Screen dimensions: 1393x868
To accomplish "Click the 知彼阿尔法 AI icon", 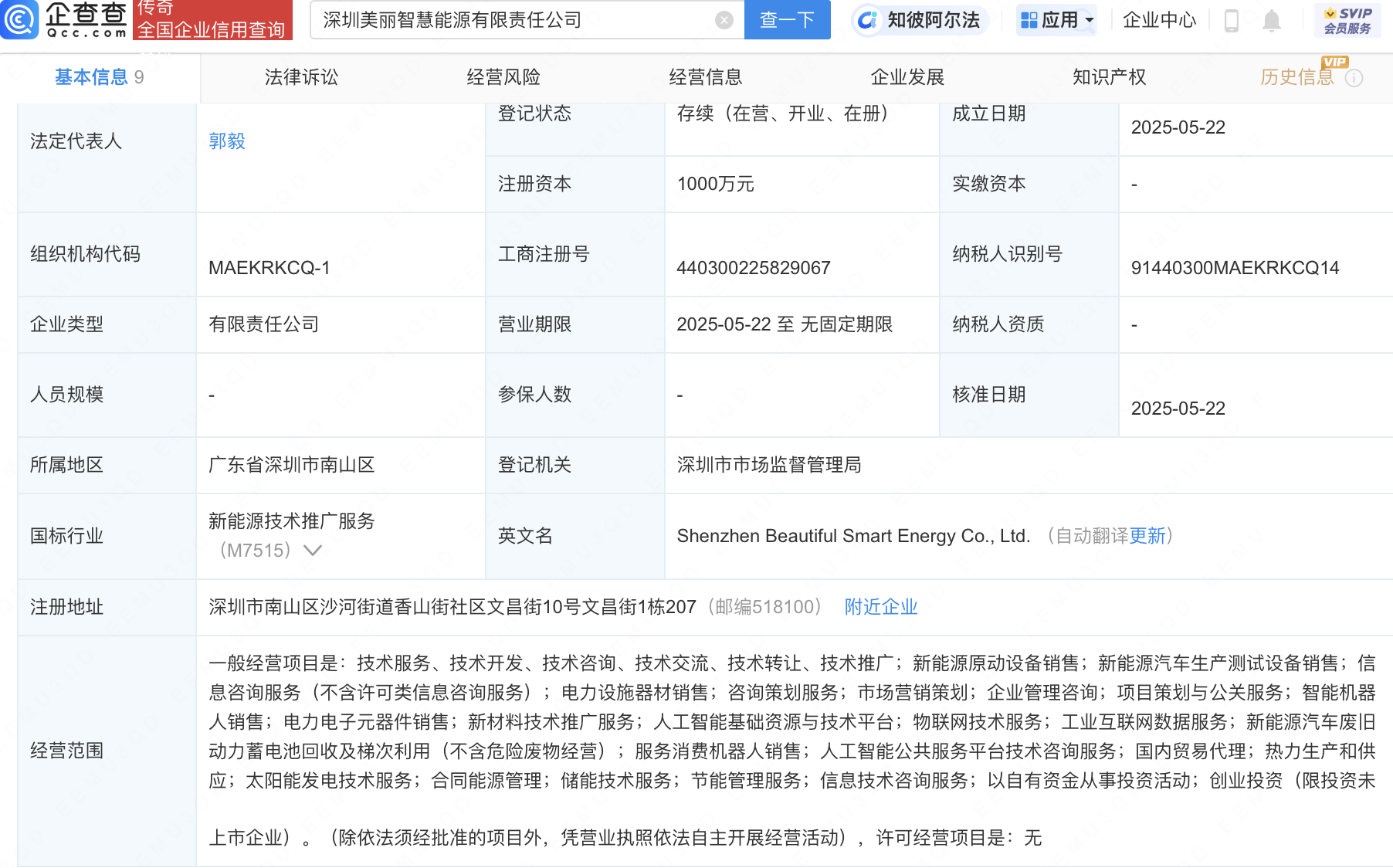I will tap(867, 20).
